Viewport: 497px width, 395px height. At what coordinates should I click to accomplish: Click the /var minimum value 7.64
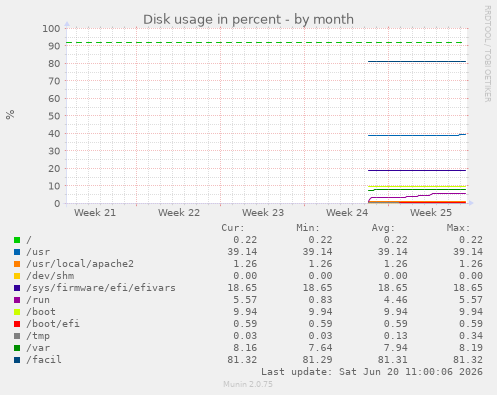(x=320, y=348)
